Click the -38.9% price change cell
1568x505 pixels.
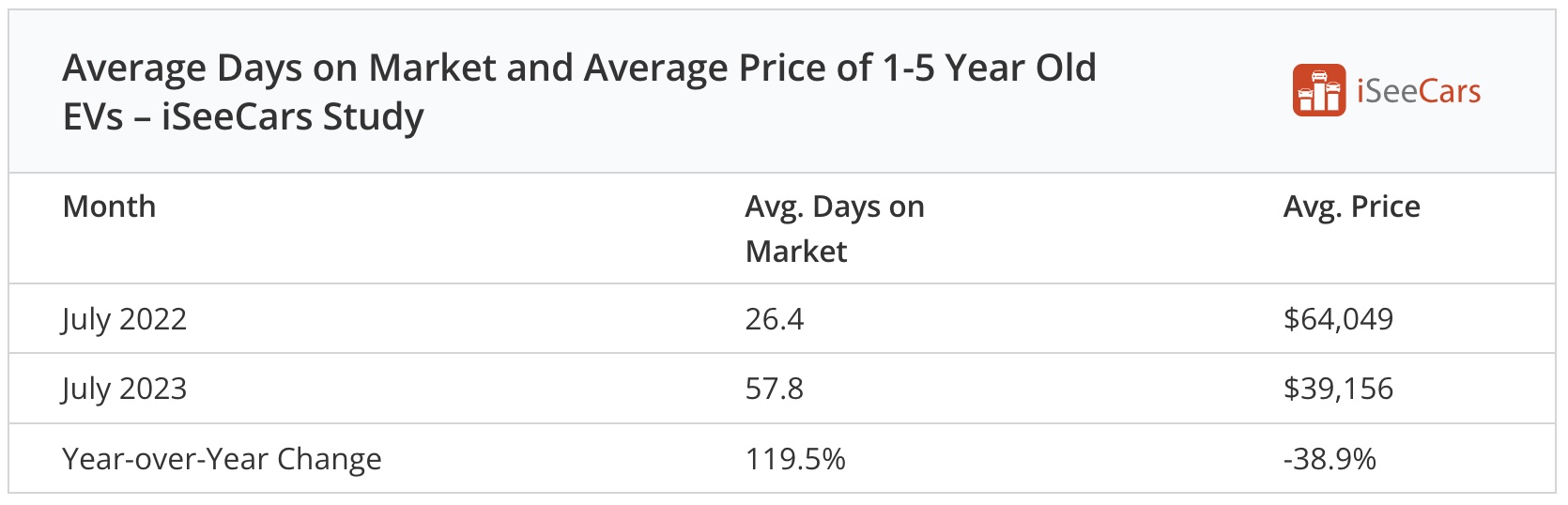[1330, 459]
